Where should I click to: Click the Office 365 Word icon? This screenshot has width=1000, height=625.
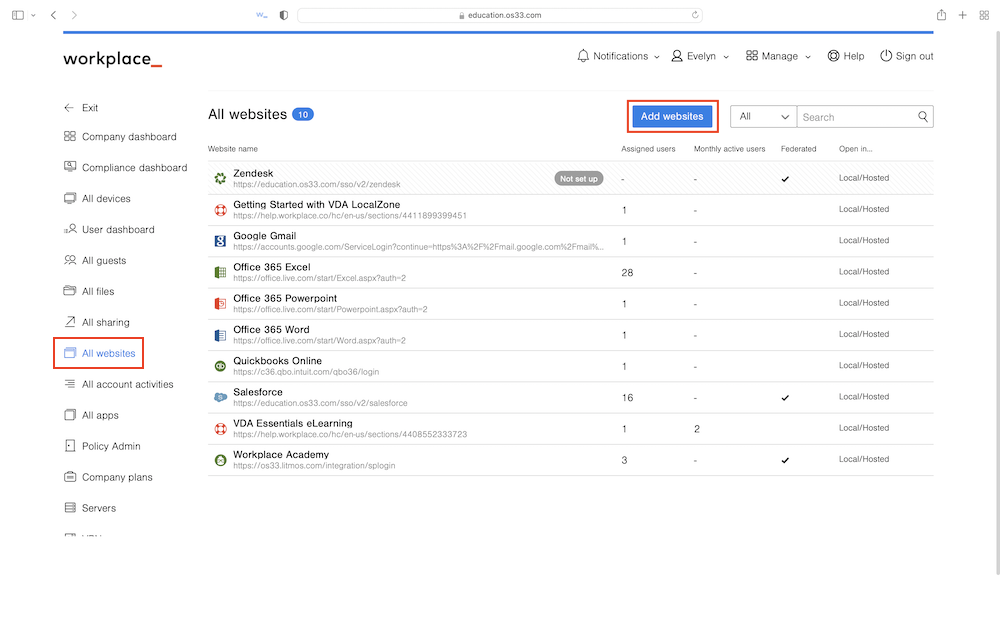(220, 335)
